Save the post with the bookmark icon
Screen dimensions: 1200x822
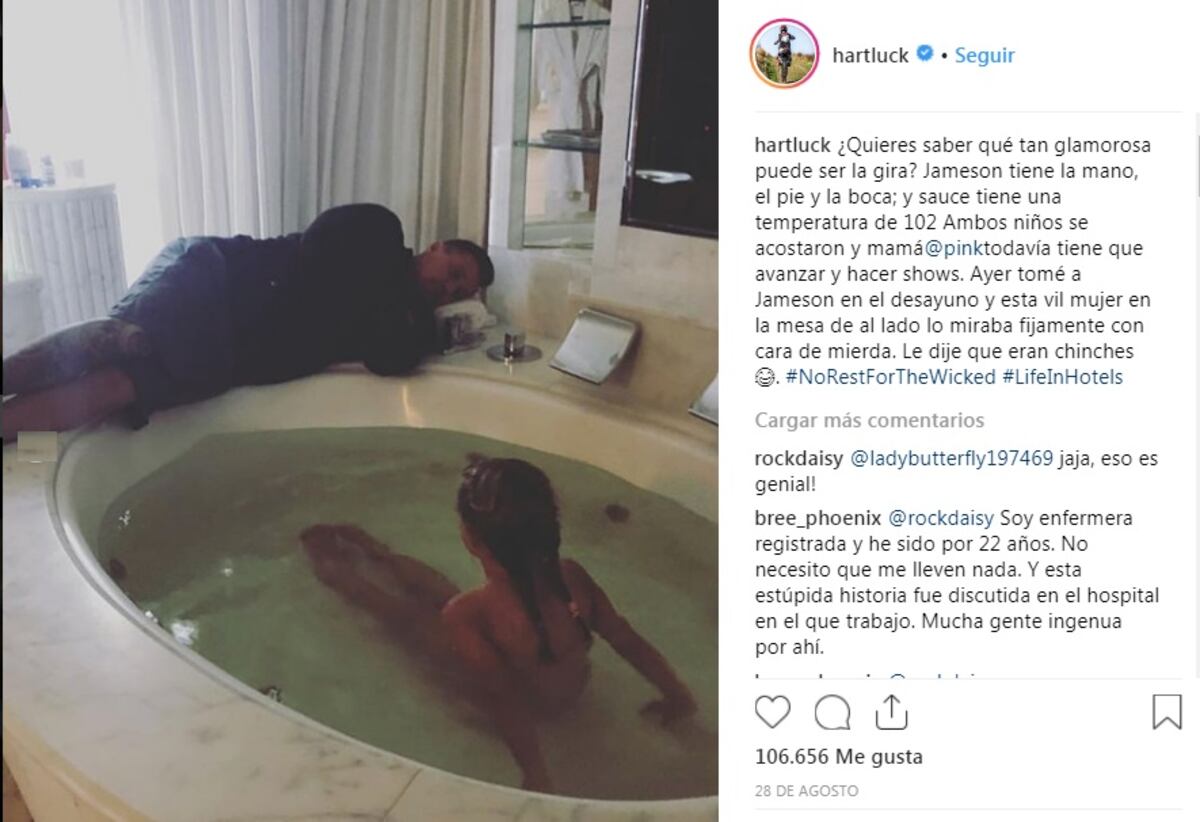1167,712
